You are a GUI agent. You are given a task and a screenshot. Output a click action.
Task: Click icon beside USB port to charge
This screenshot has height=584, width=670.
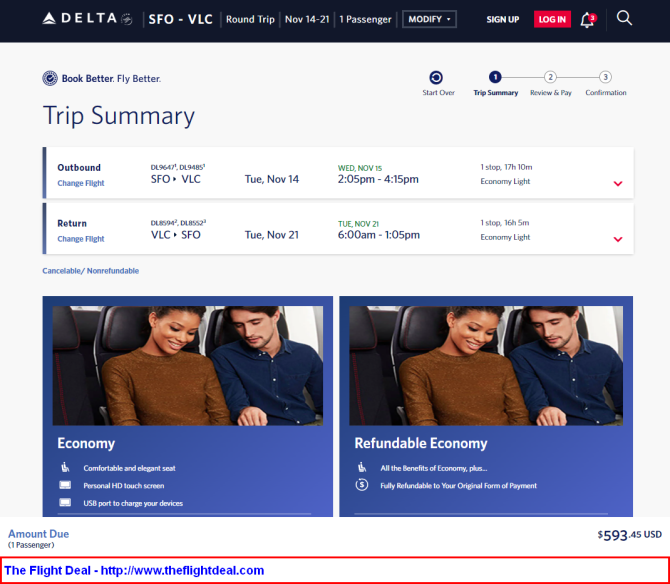(65, 502)
